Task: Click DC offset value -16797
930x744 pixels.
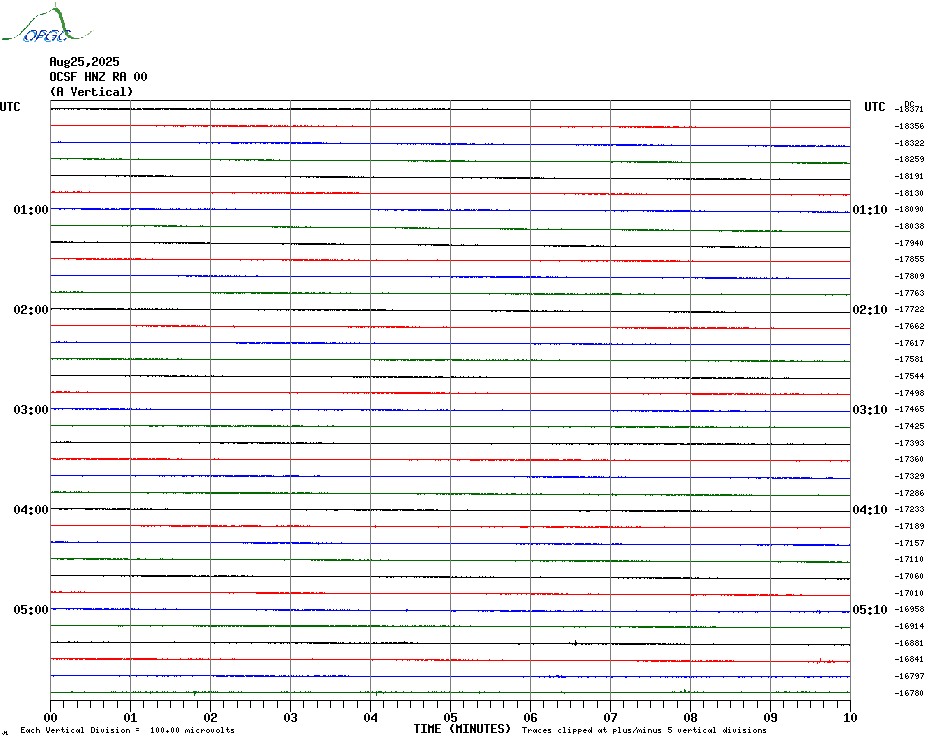Action: pos(909,676)
